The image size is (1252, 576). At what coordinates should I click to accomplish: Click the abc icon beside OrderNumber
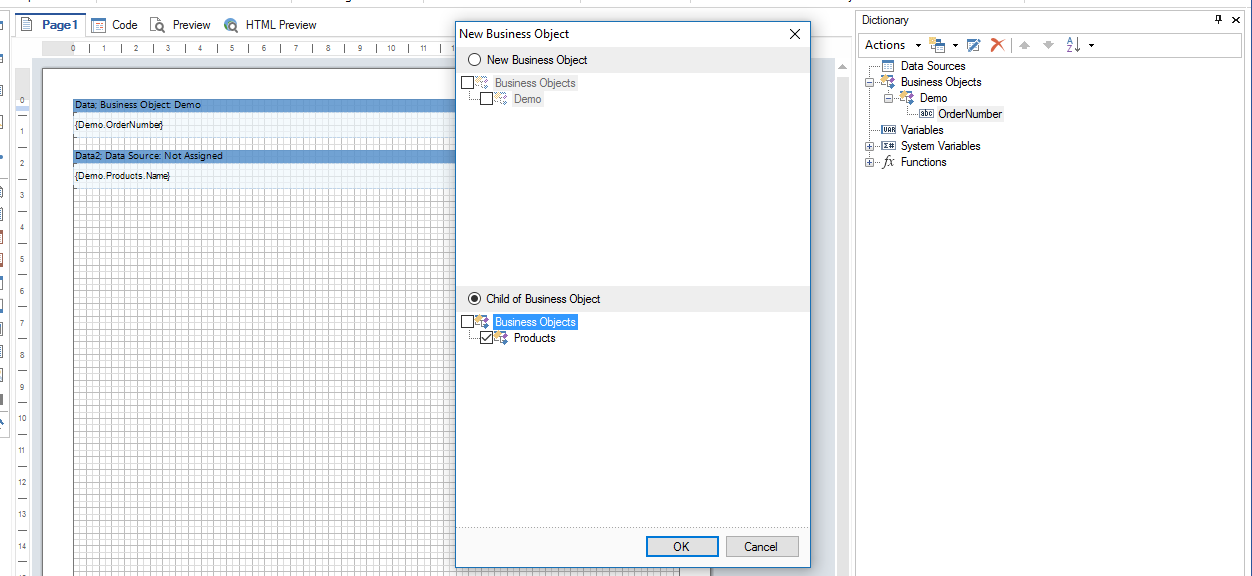(926, 114)
